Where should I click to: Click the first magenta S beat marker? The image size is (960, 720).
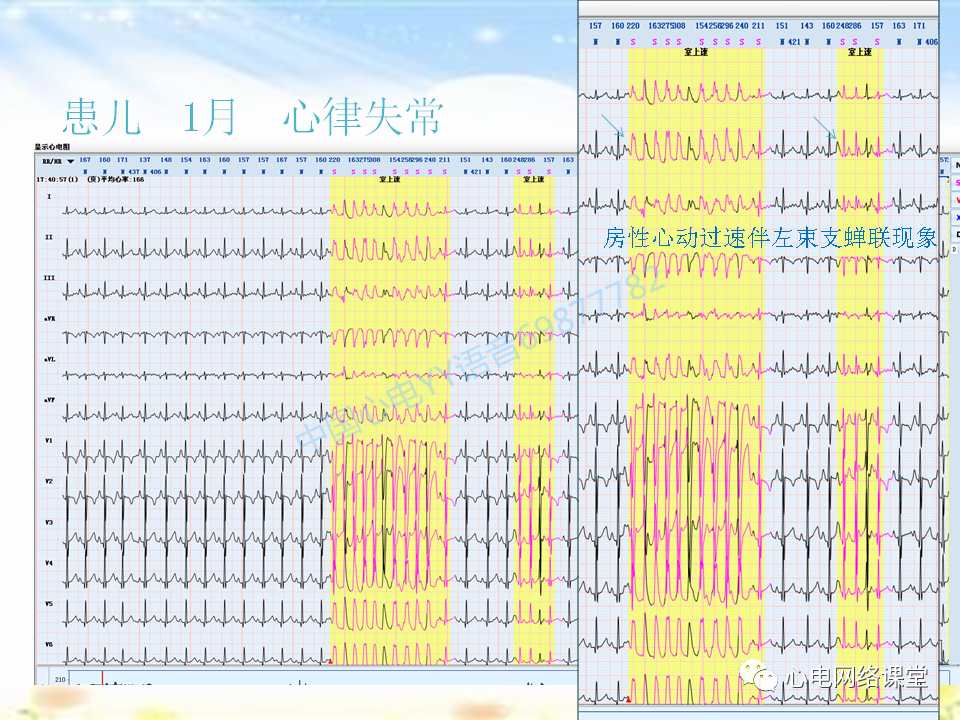pyautogui.click(x=334, y=172)
